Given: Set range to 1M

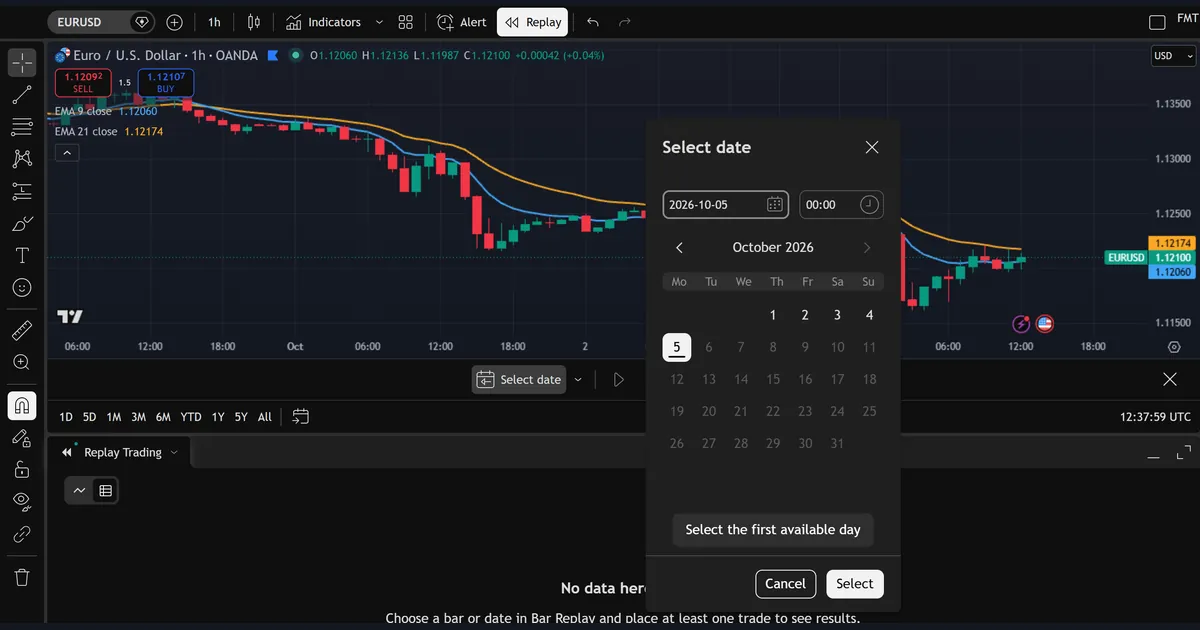Looking at the screenshot, I should (x=114, y=417).
